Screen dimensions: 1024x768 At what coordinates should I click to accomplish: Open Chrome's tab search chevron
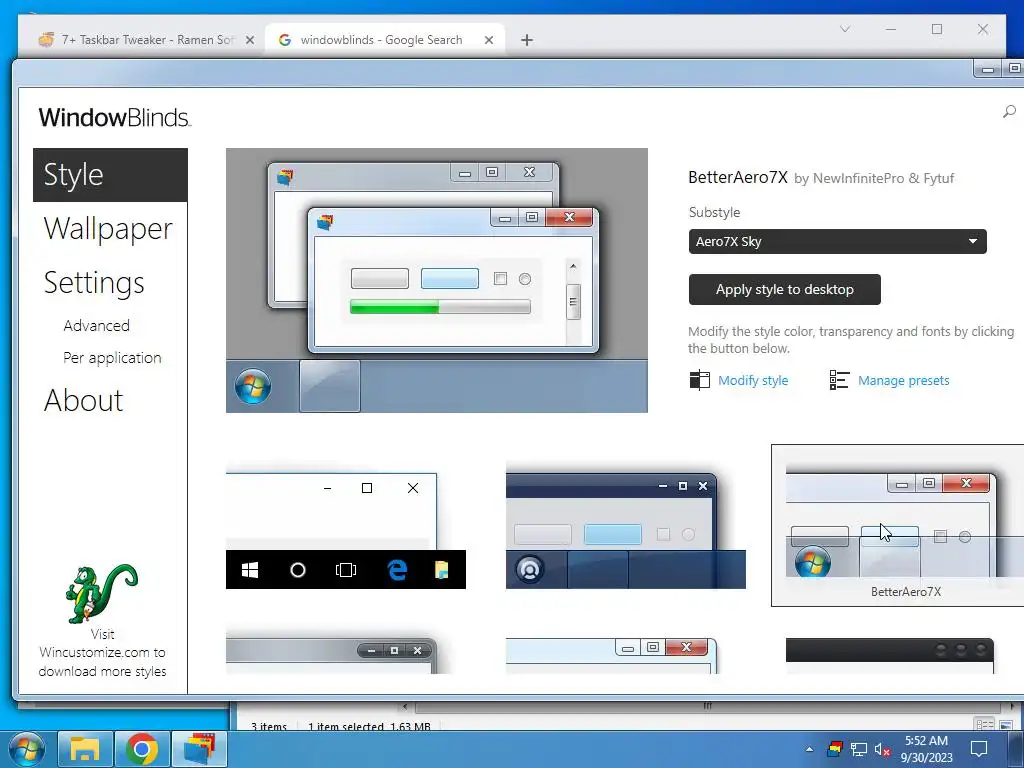(844, 29)
